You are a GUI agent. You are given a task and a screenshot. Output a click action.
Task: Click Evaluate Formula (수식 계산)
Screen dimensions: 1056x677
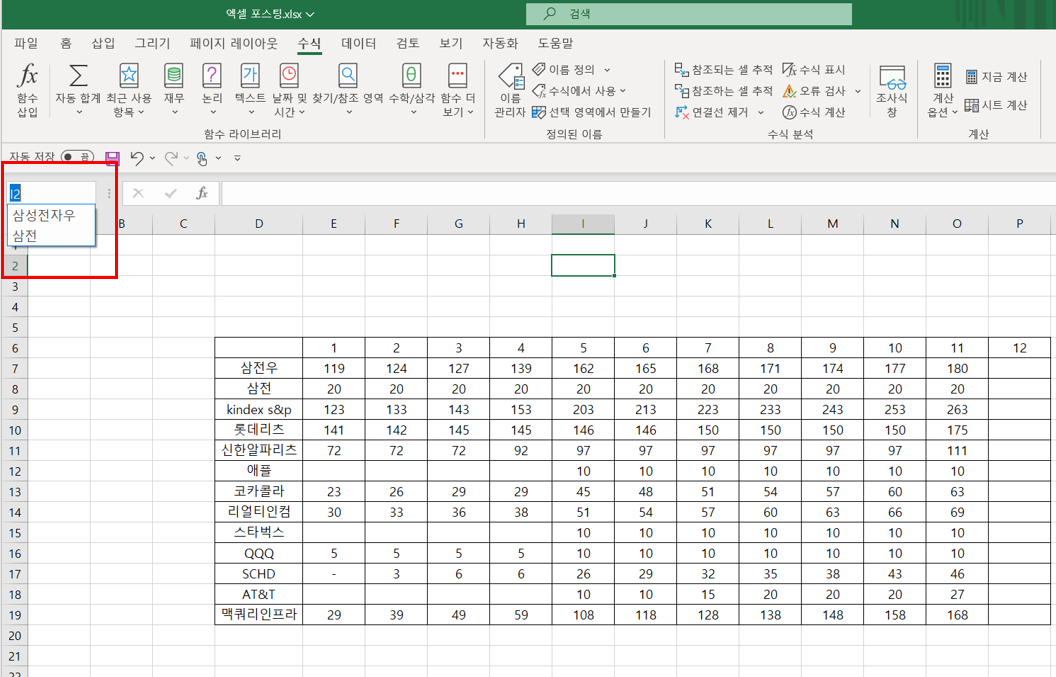tap(814, 112)
